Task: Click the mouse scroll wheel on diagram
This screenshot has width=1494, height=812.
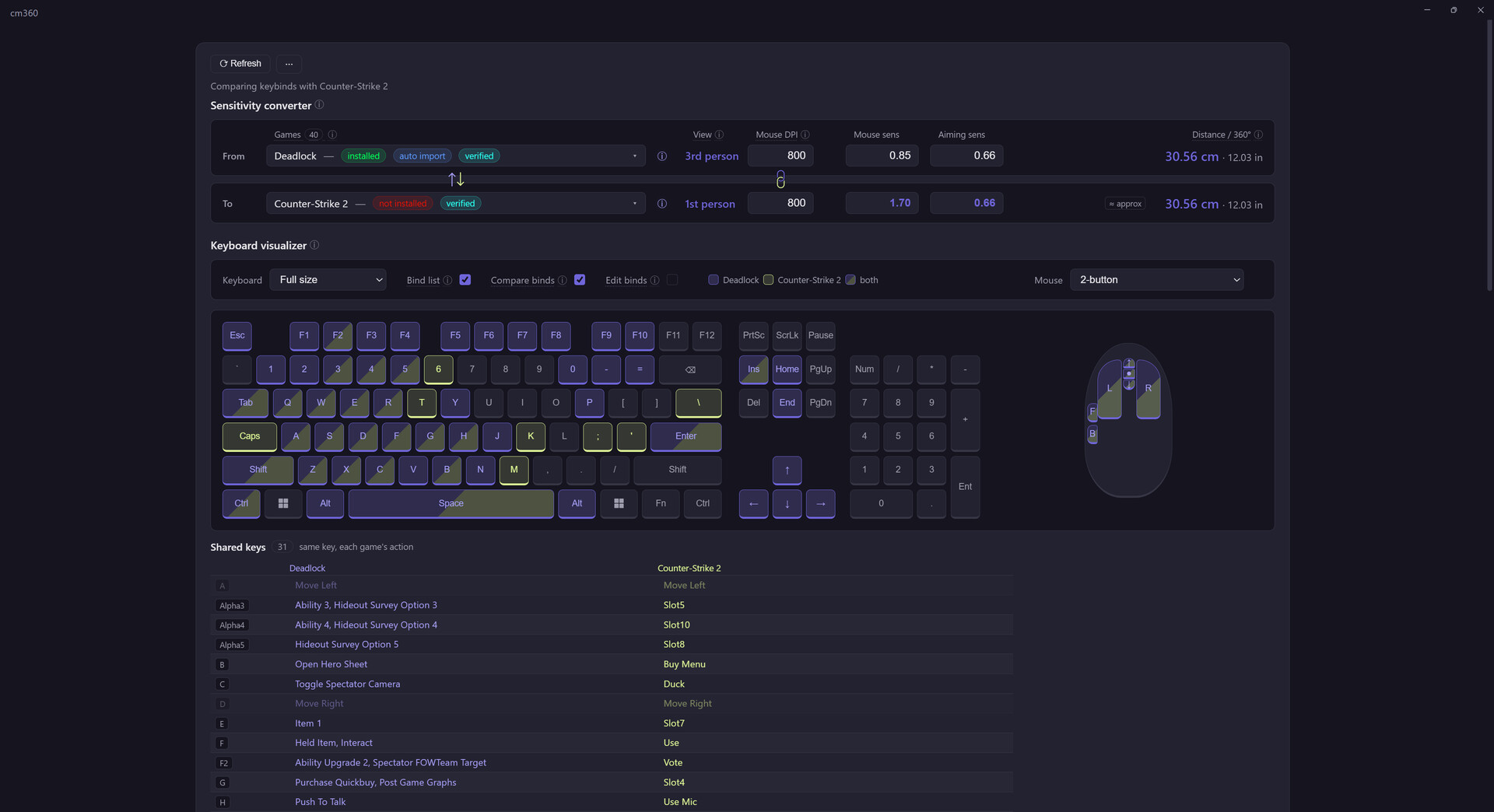Action: tap(1129, 374)
